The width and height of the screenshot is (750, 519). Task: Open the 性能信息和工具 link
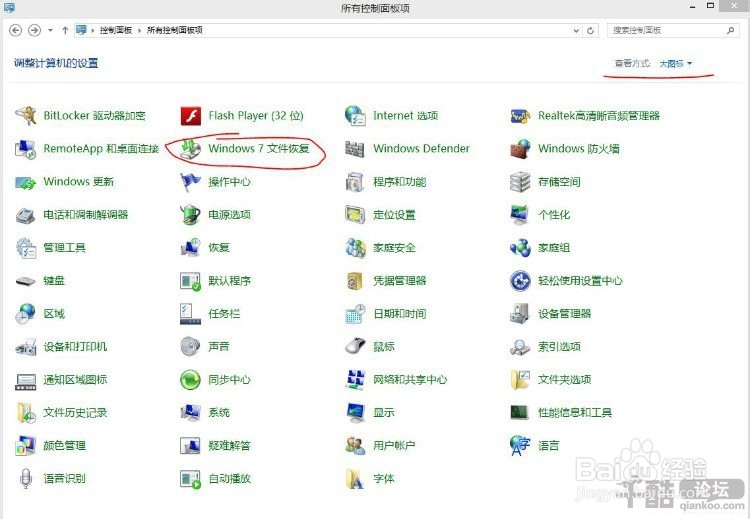575,413
